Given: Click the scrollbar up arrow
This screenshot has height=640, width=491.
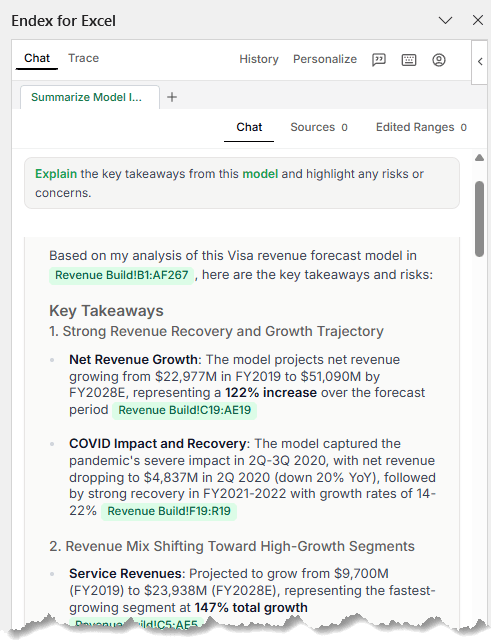Looking at the screenshot, I should click(x=480, y=158).
